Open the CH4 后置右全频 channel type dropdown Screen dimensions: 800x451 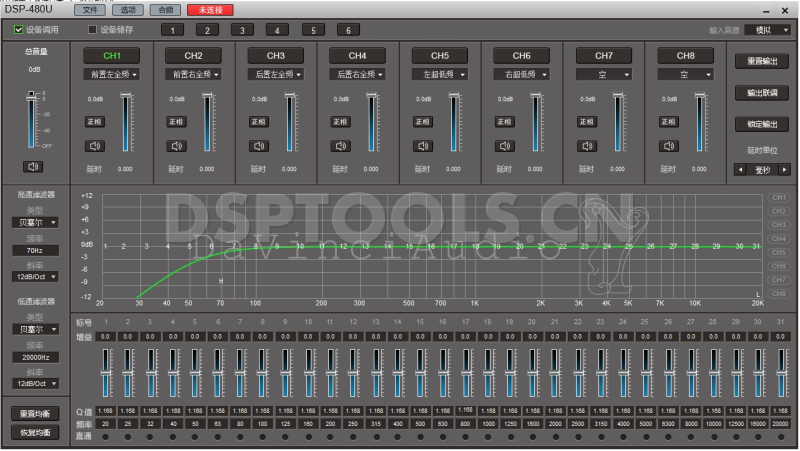tap(357, 74)
